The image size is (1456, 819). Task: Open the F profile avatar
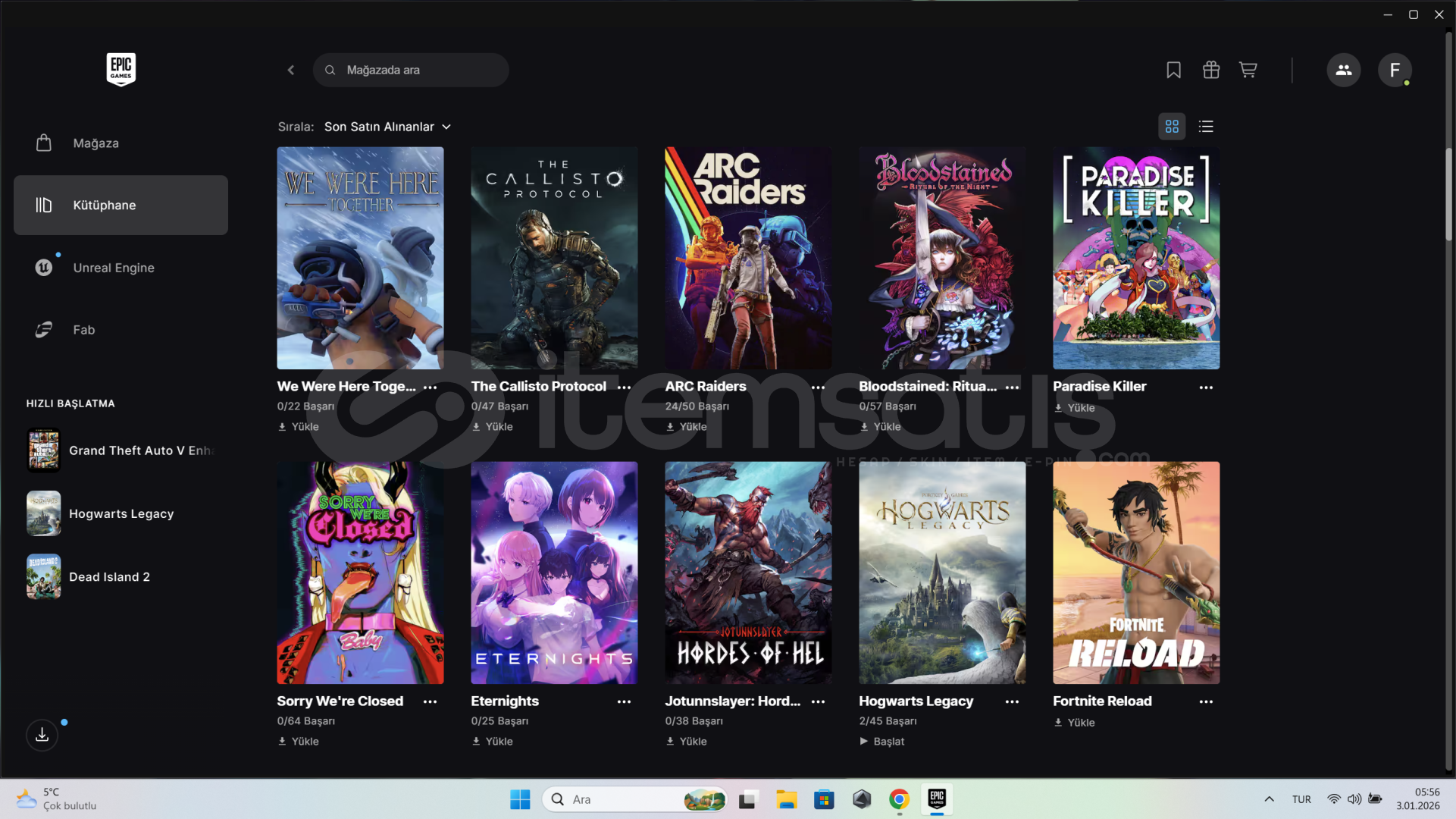tap(1394, 70)
